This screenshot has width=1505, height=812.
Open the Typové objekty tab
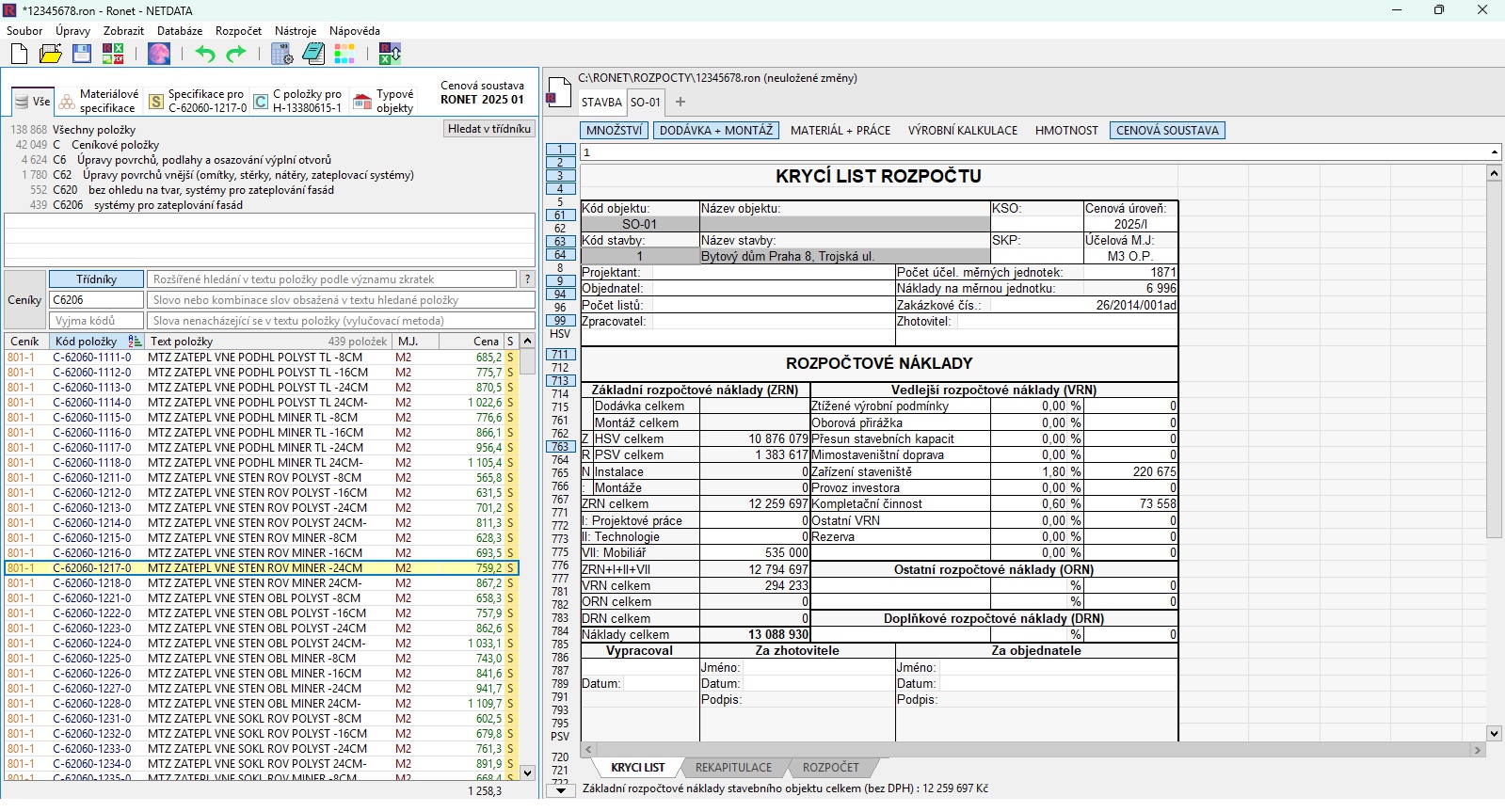tap(383, 101)
